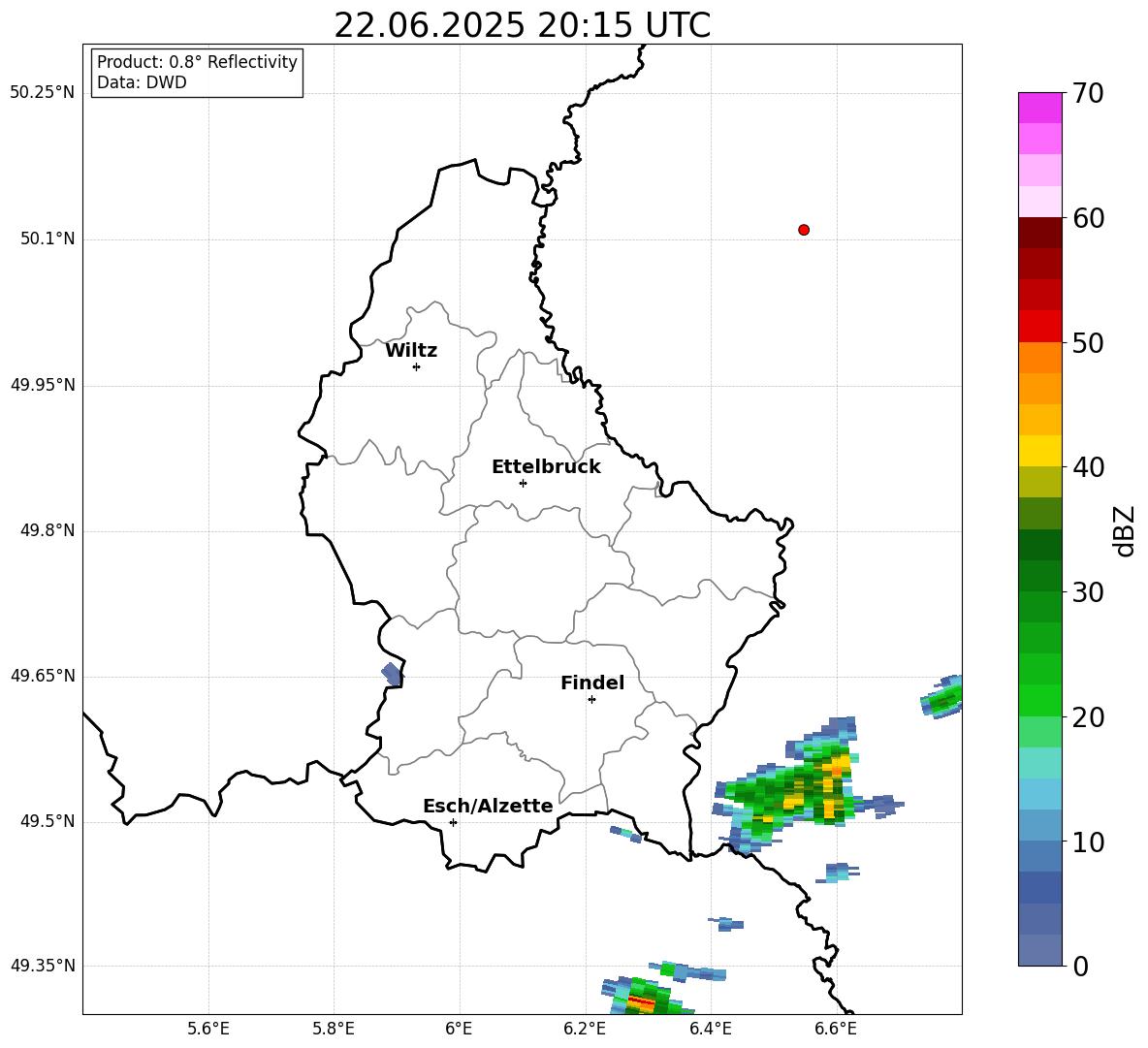Click the 6.4°E longitude label

click(x=710, y=1029)
